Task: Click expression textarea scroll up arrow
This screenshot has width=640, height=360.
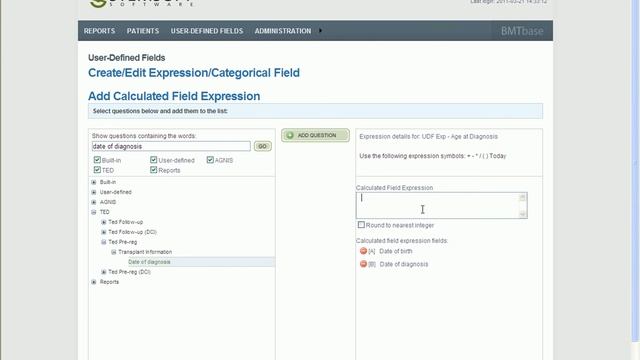Action: pos(522,198)
